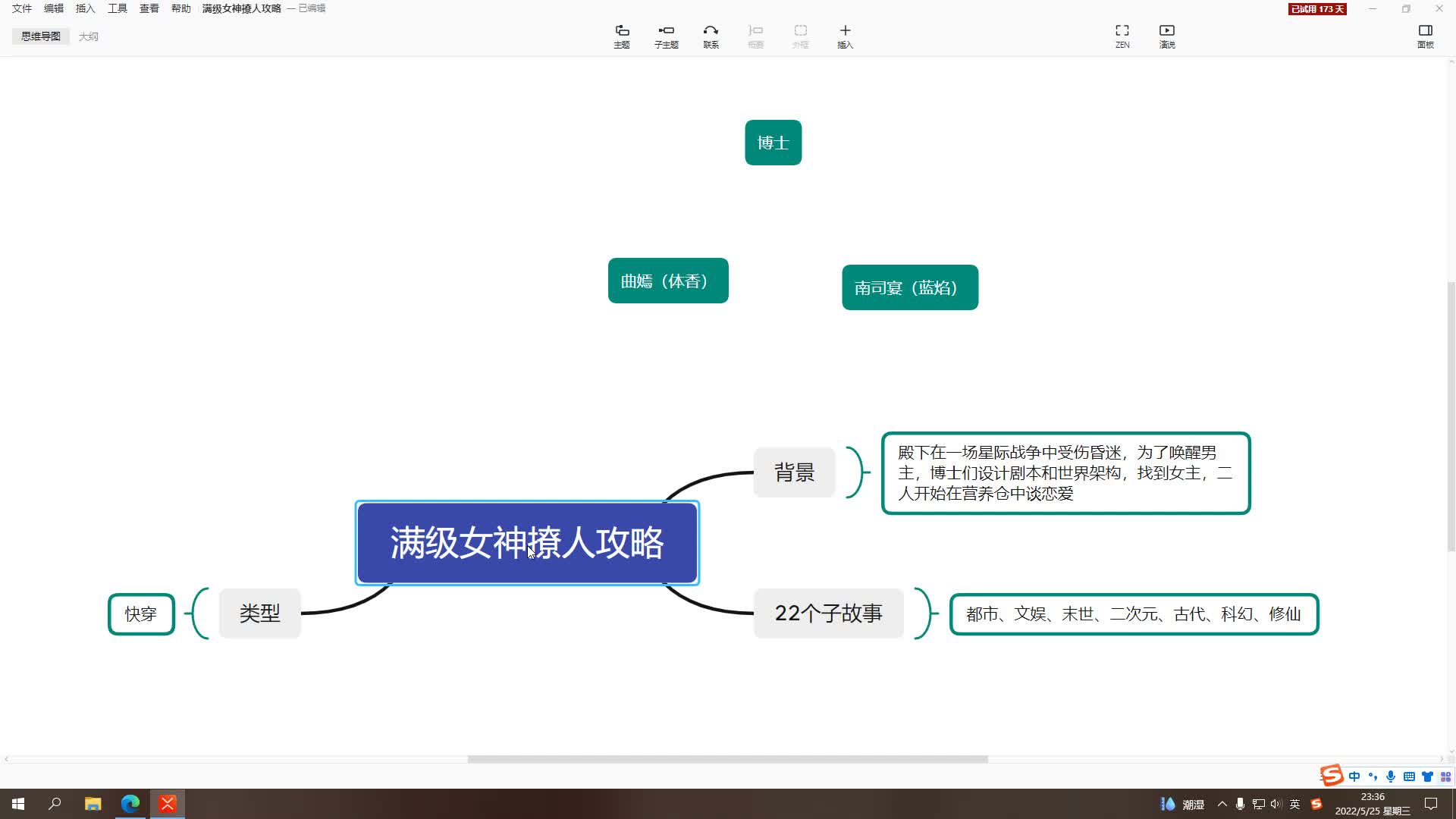Viewport: 1456px width, 819px height.
Task: Select the floating topic 博士
Action: point(773,143)
